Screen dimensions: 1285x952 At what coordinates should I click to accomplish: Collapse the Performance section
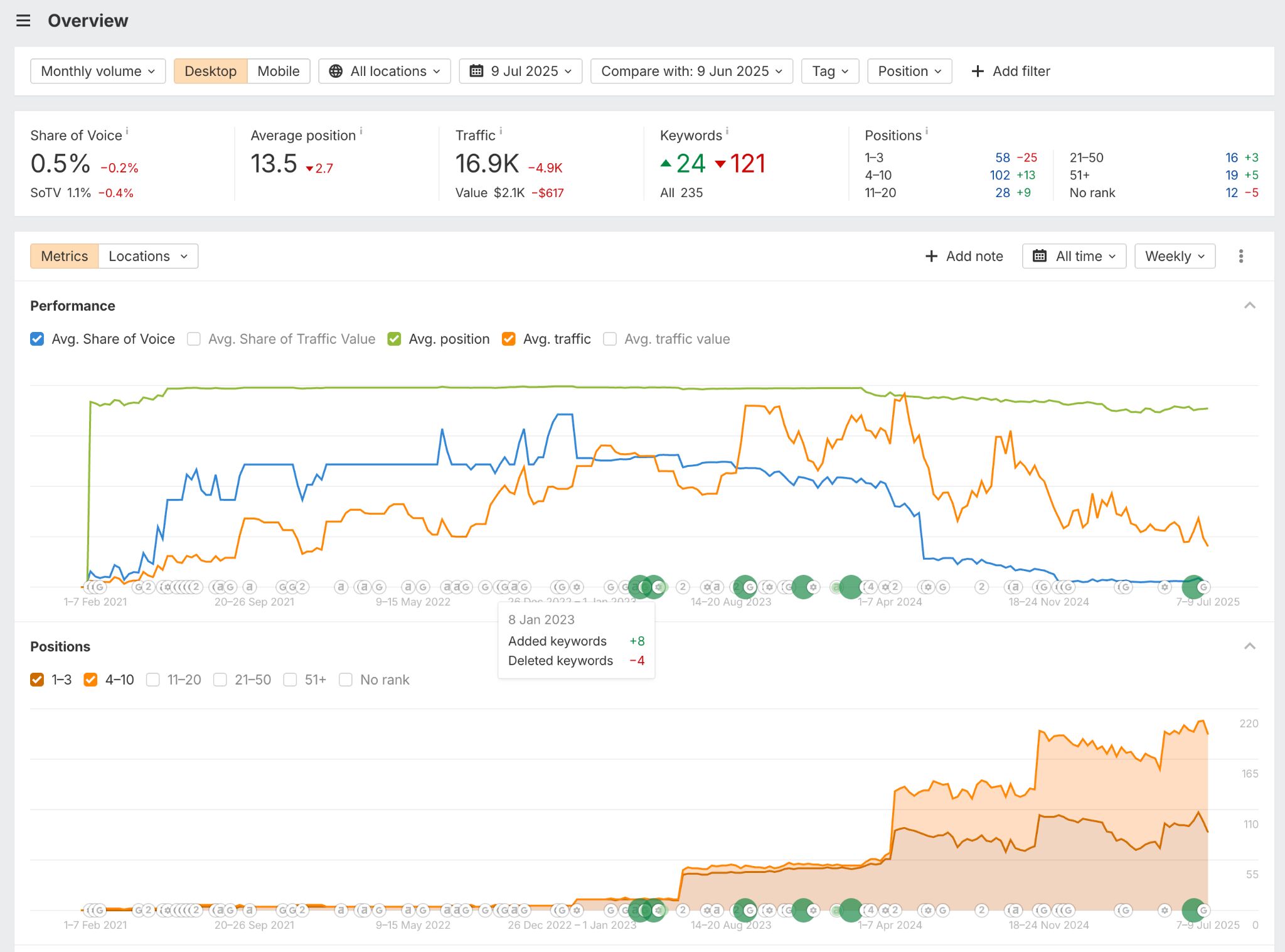pos(1250,306)
